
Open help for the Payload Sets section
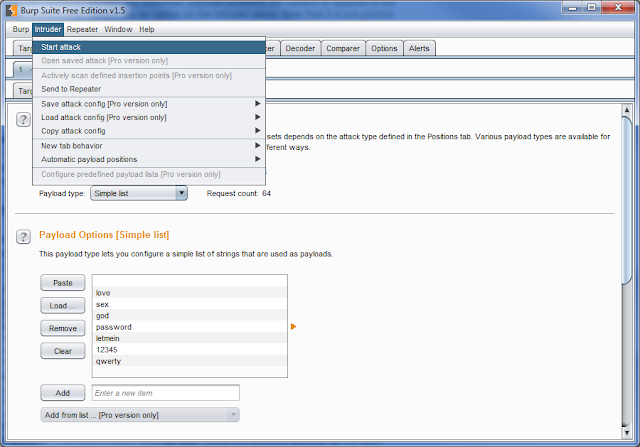[23, 120]
